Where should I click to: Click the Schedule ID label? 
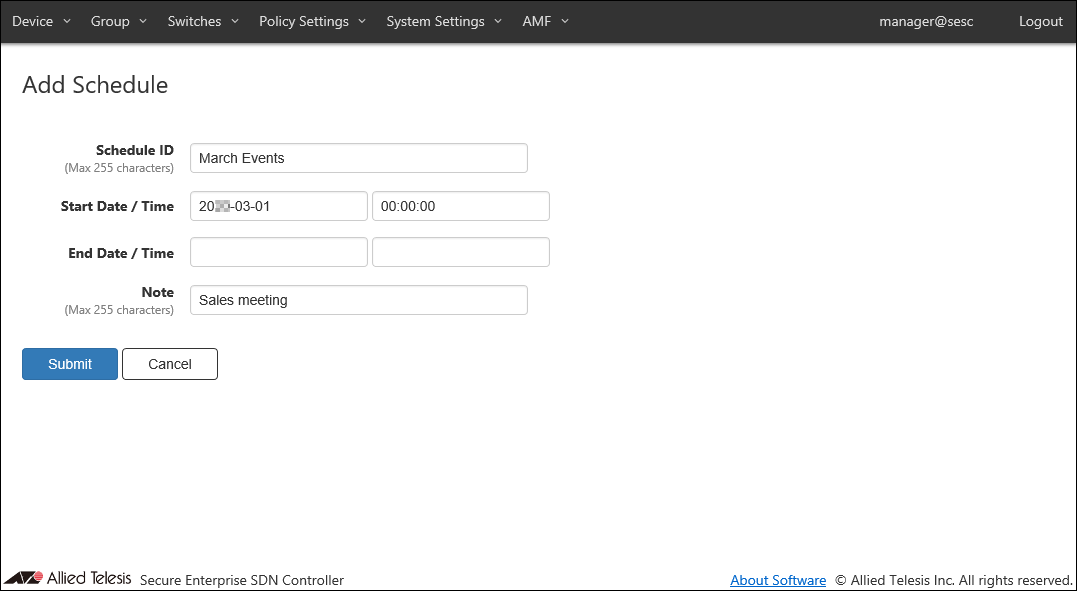click(x=135, y=150)
